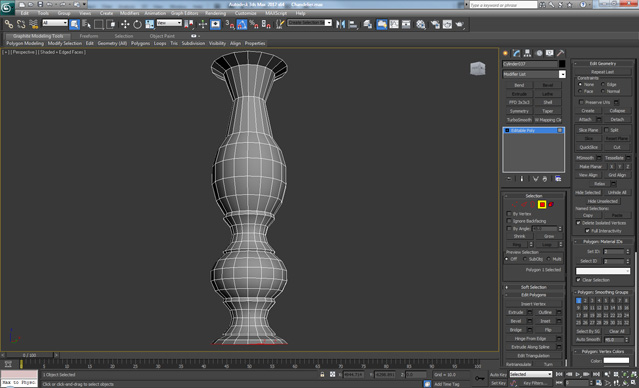This screenshot has width=639, height=388.
Task: Open the 3ds Max application menu logo
Action: pyautogui.click(x=7, y=7)
